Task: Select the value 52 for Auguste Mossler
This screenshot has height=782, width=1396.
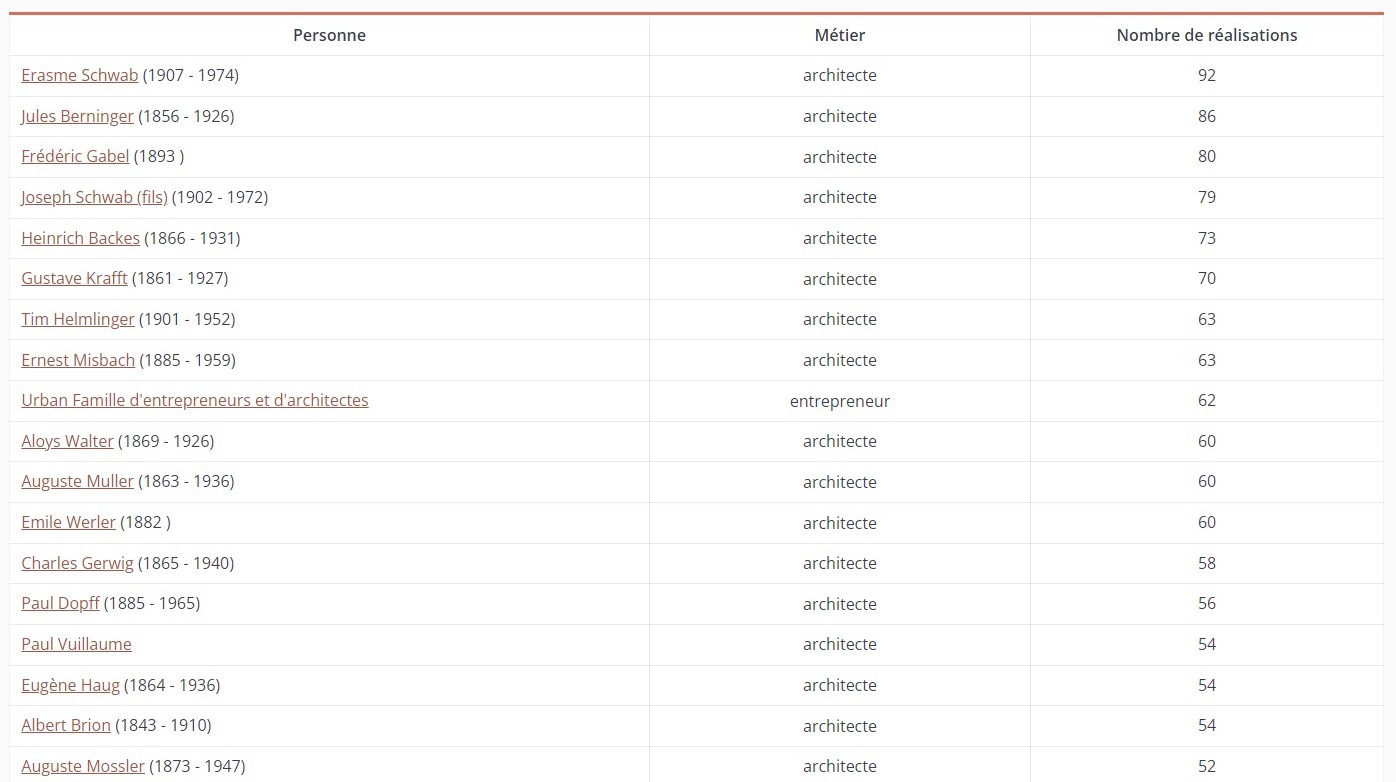Action: [x=1207, y=766]
